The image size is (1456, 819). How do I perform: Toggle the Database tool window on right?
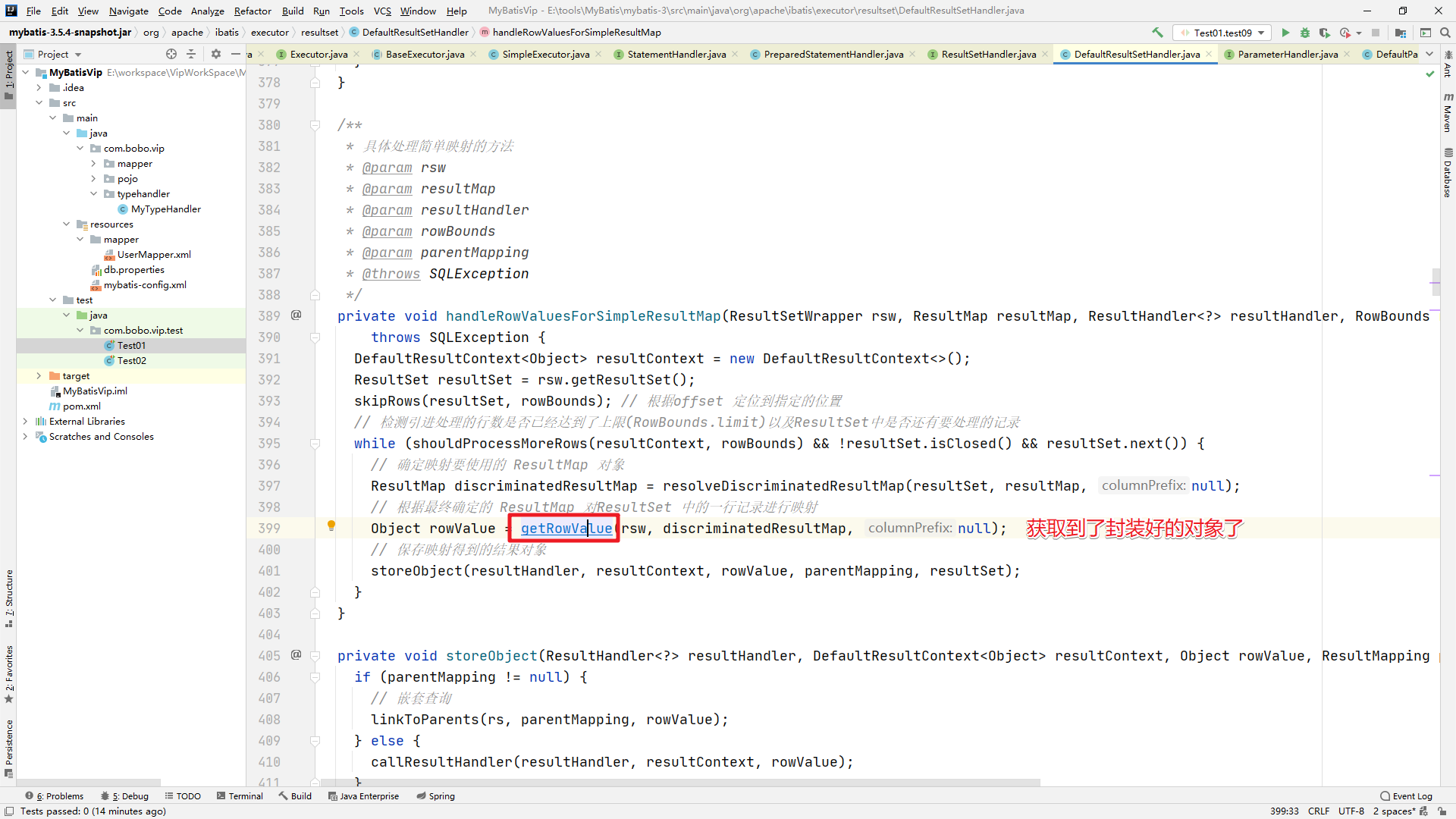1447,173
